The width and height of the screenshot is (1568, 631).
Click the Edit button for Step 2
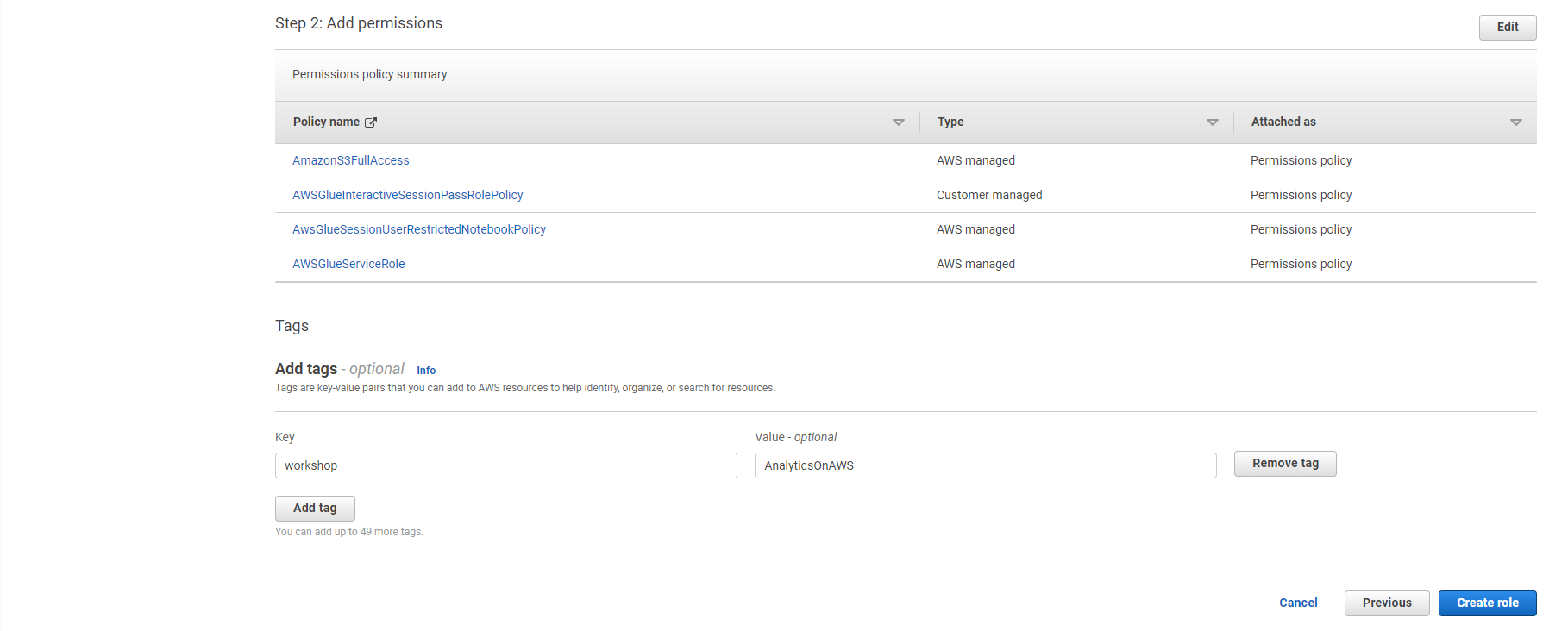(x=1507, y=27)
